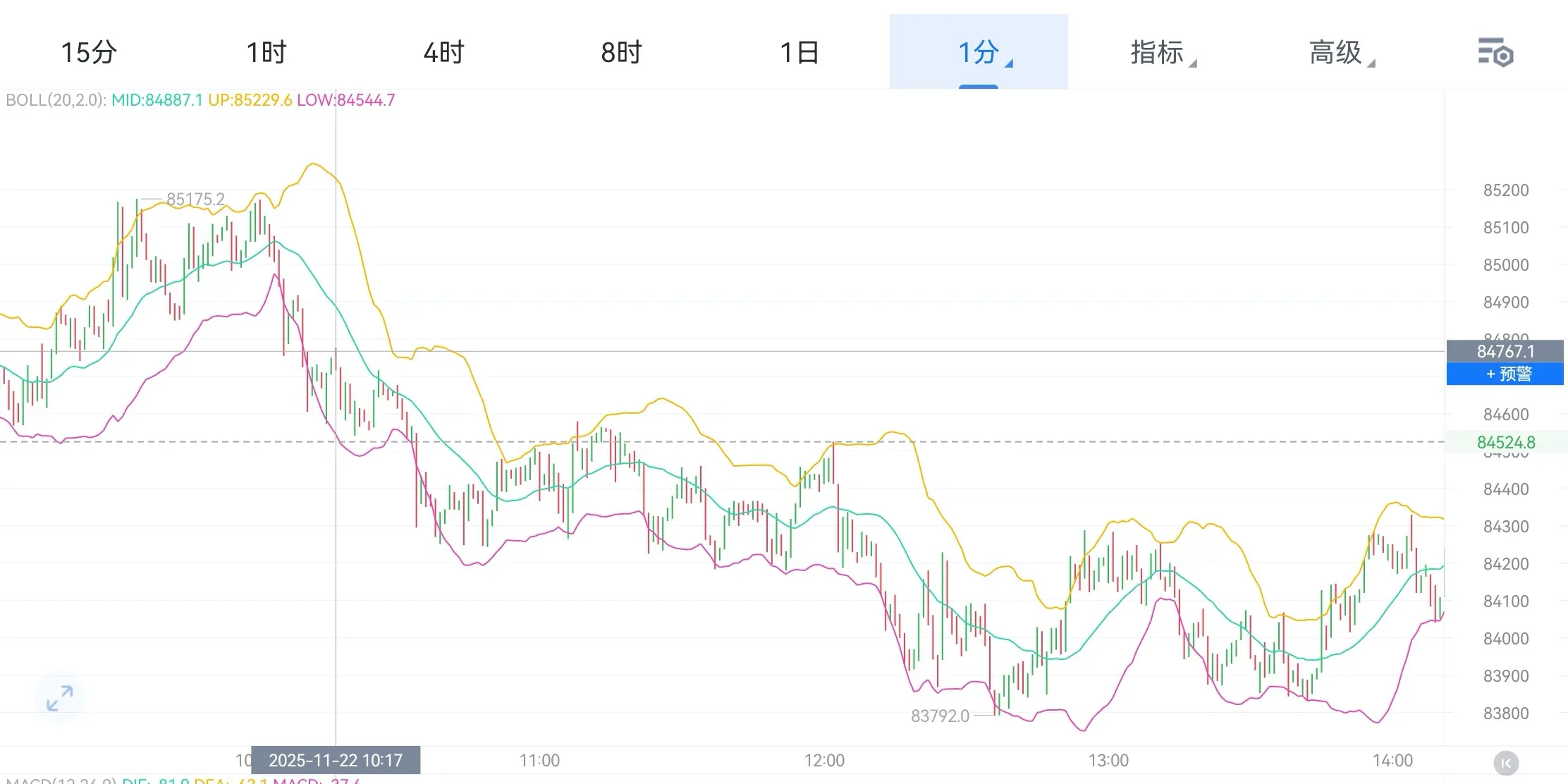Click the 2025-11-22 10:17 crosshair time label
Screen dimensions: 1568x784
(336, 760)
